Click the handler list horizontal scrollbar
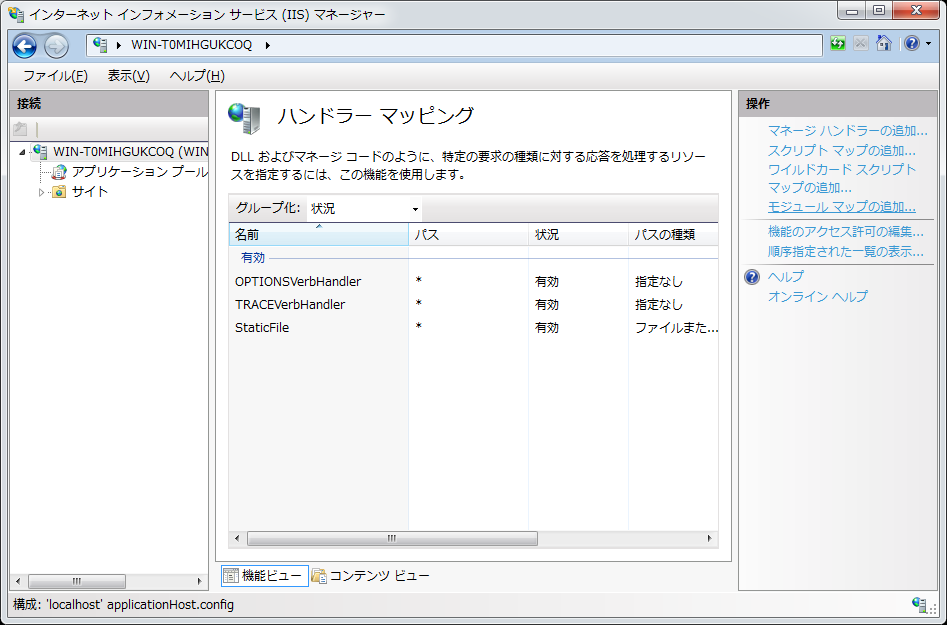 click(391, 538)
